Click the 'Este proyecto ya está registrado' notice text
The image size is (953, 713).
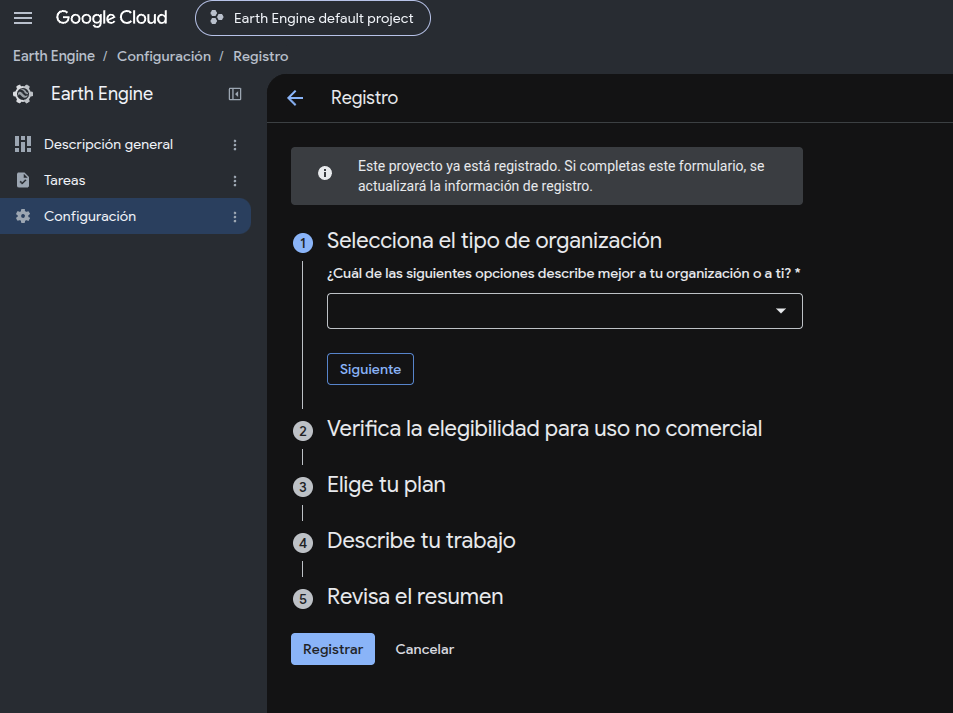[x=561, y=176]
